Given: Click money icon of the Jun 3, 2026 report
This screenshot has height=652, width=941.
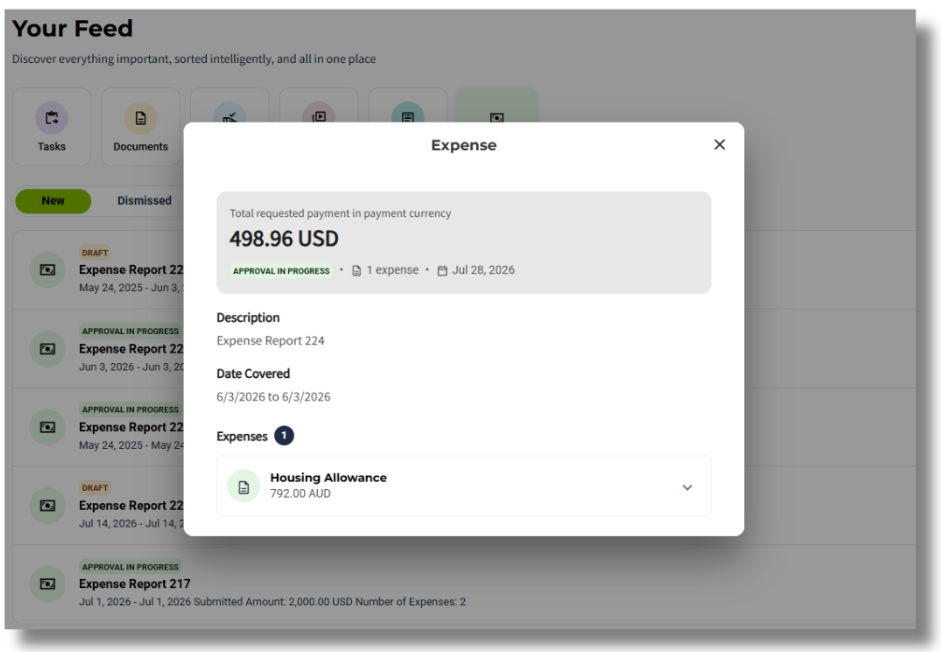Looking at the screenshot, I should coord(47,349).
